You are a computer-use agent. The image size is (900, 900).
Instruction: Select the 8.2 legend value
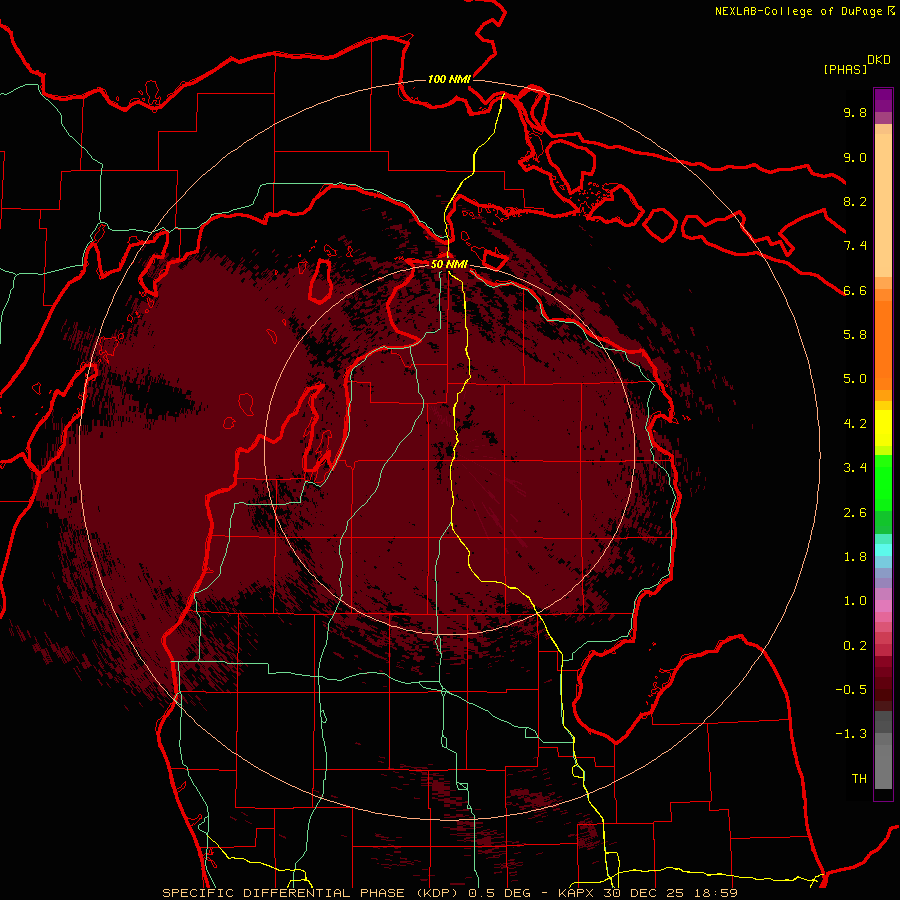click(x=855, y=201)
